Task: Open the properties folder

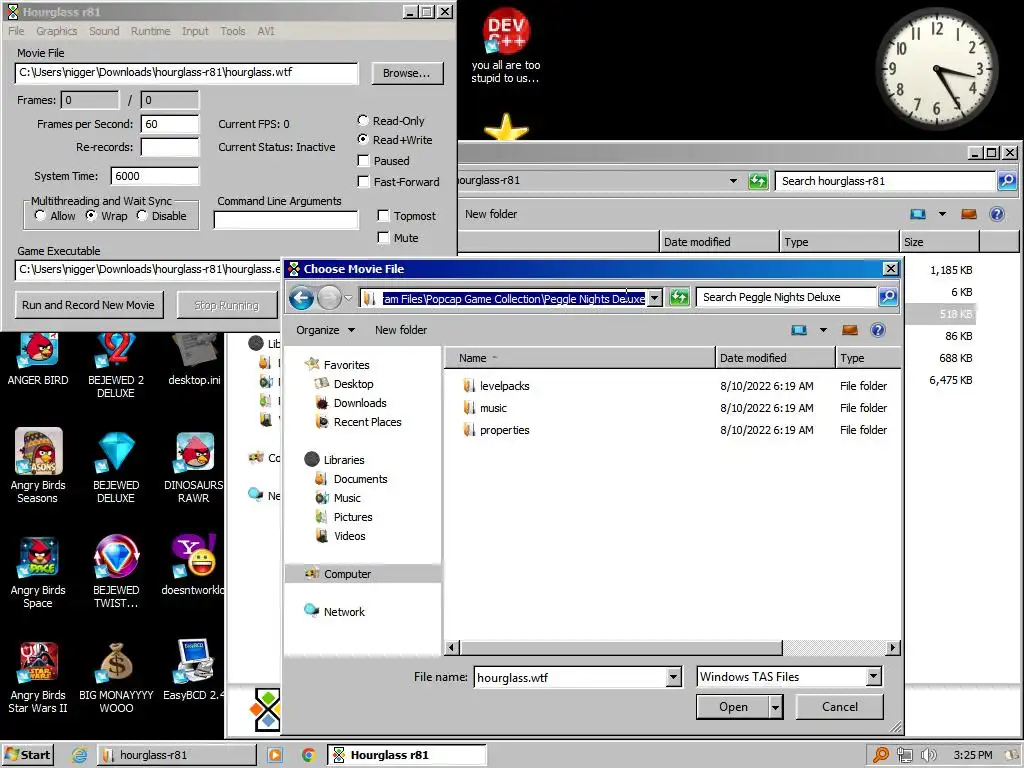Action: (504, 430)
